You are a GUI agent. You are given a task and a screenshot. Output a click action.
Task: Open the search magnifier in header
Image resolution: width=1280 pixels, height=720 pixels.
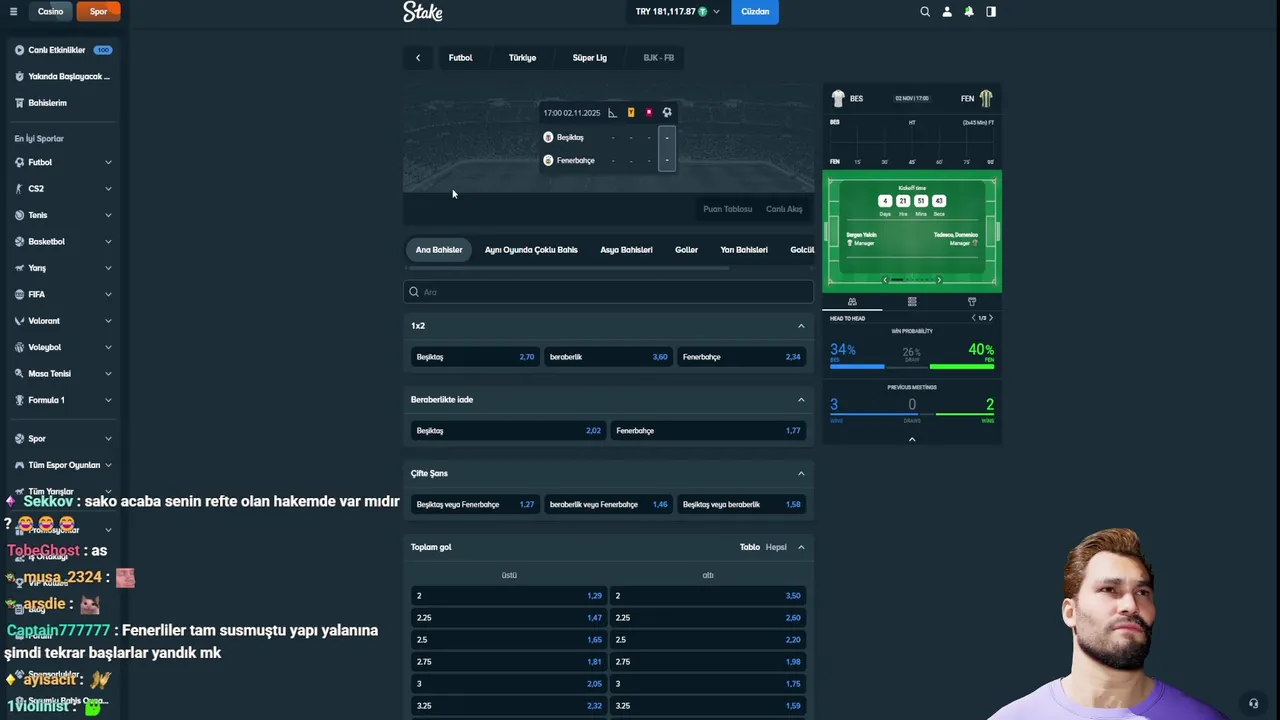(925, 12)
